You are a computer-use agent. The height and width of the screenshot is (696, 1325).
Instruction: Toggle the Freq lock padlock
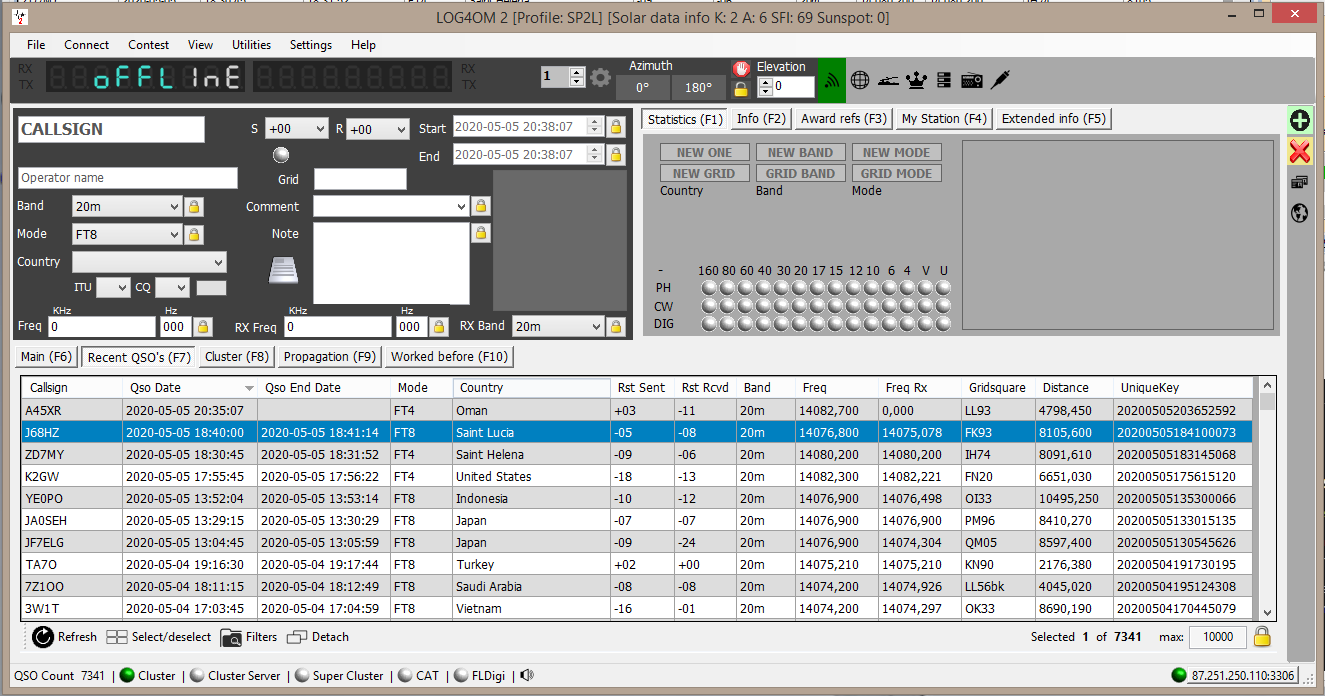pyautogui.click(x=202, y=327)
